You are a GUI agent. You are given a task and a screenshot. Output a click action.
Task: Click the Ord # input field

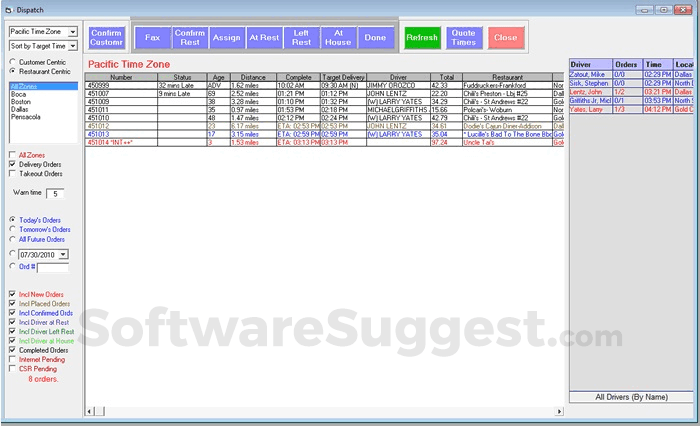coord(53,267)
